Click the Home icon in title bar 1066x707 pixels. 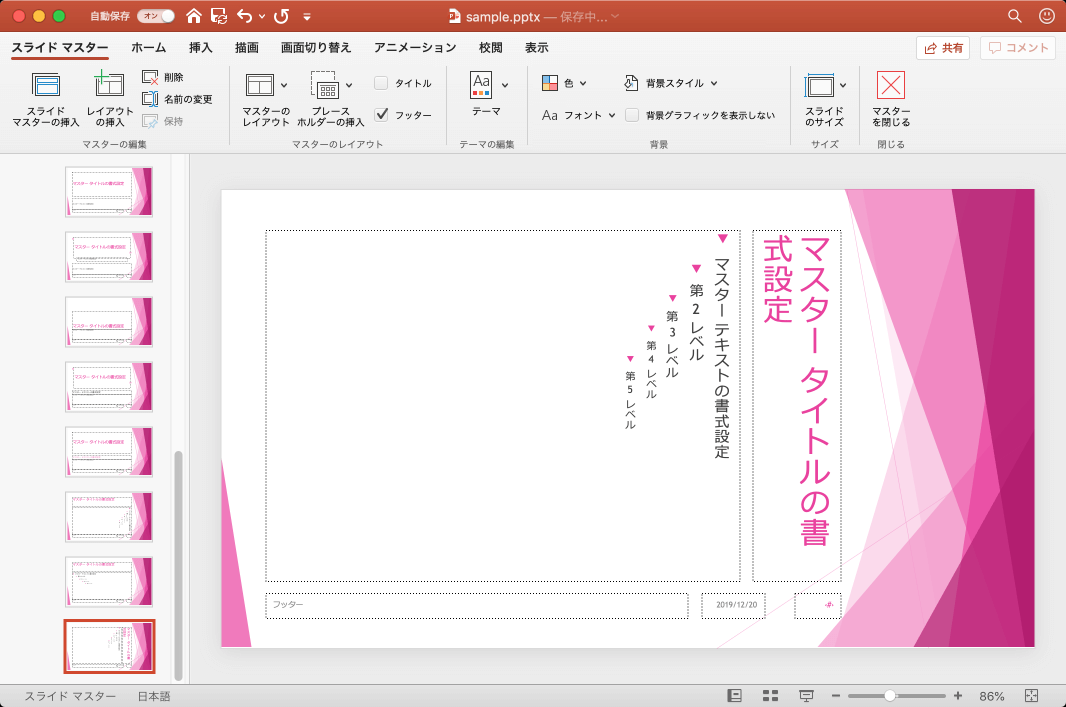pos(193,16)
